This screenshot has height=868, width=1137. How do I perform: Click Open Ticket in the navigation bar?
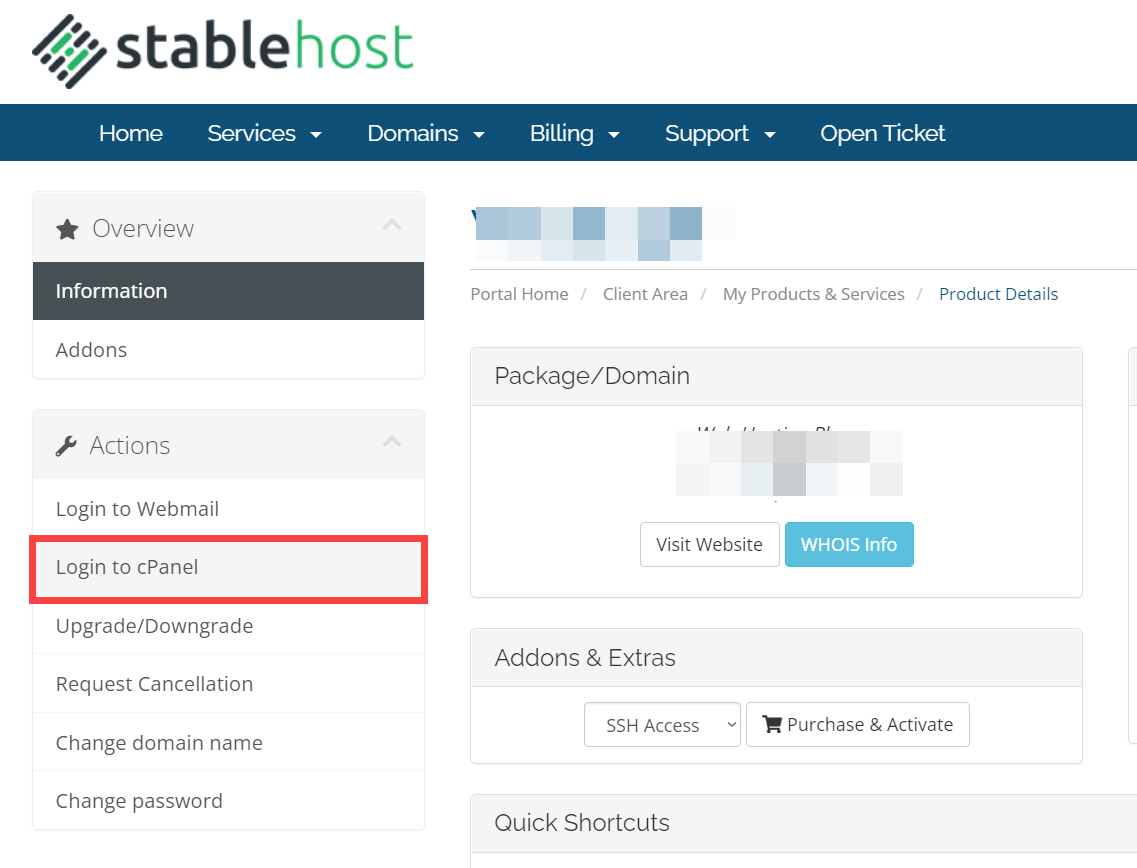click(882, 132)
